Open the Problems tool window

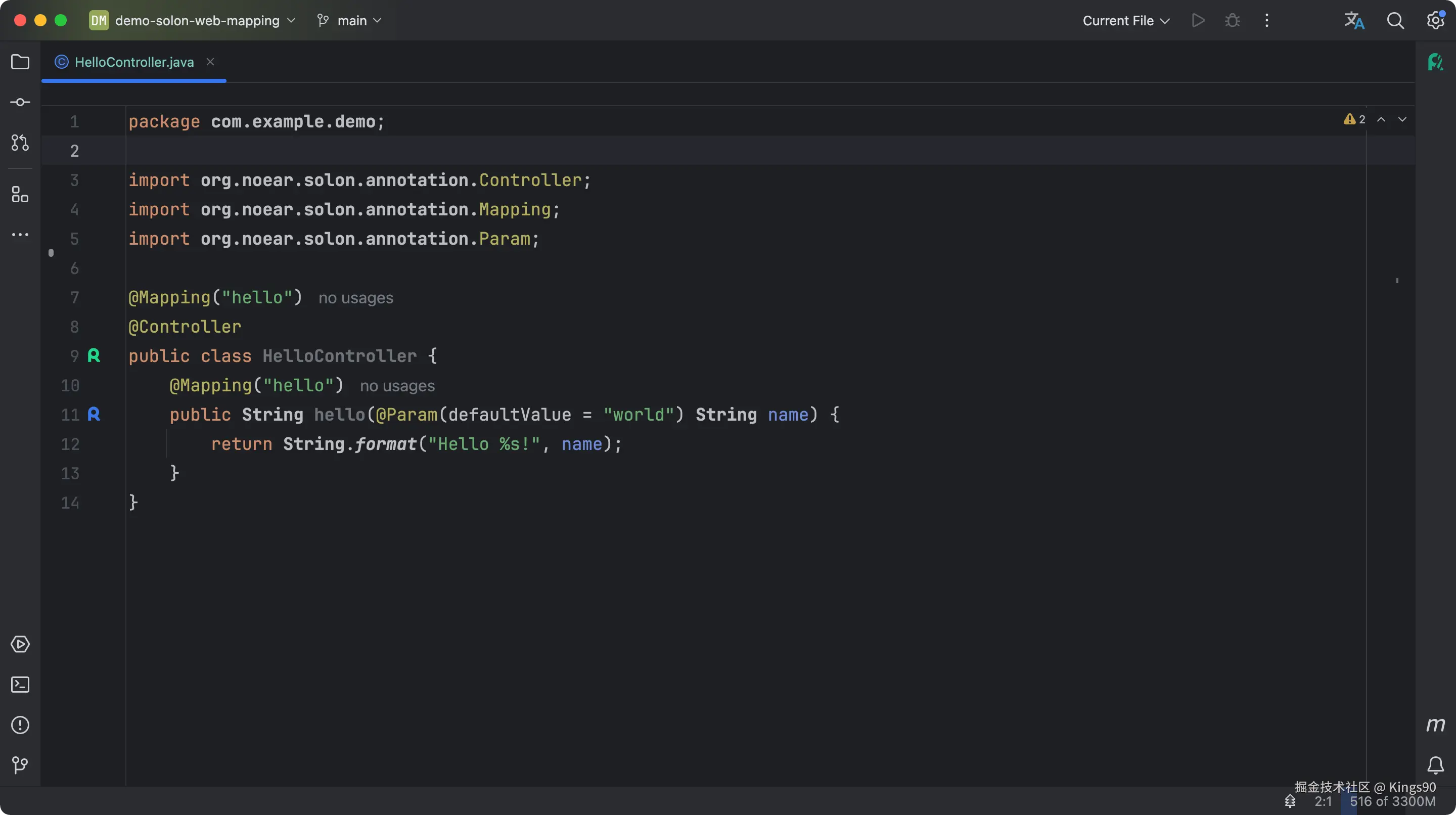click(x=20, y=725)
